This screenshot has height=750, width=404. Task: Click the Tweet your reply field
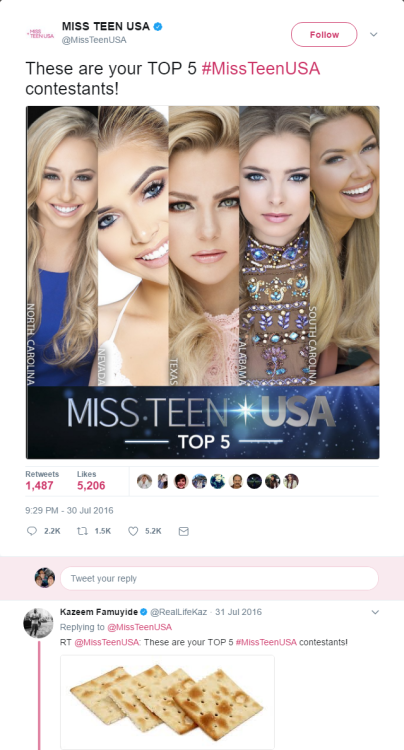[x=219, y=578]
